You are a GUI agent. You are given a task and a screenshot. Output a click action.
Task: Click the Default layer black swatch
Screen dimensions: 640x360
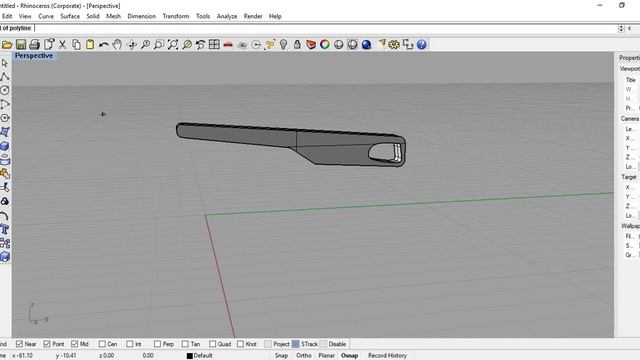[x=189, y=356]
